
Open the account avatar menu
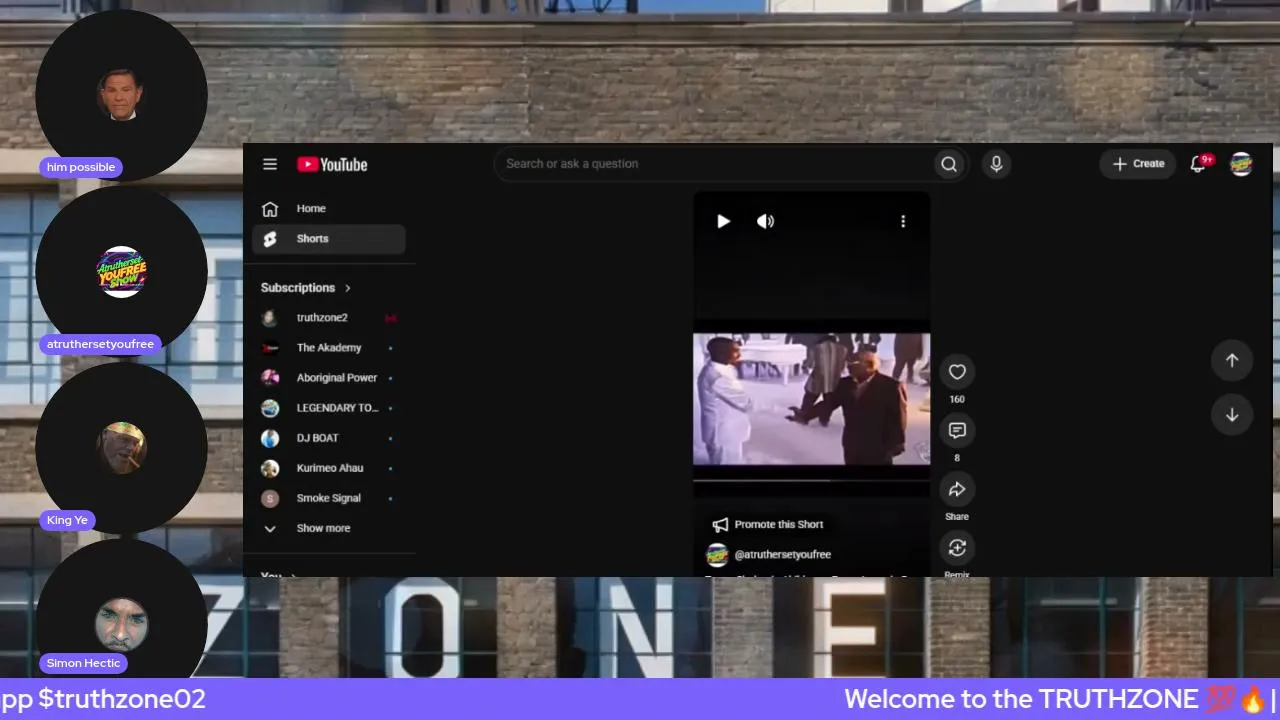point(1241,164)
